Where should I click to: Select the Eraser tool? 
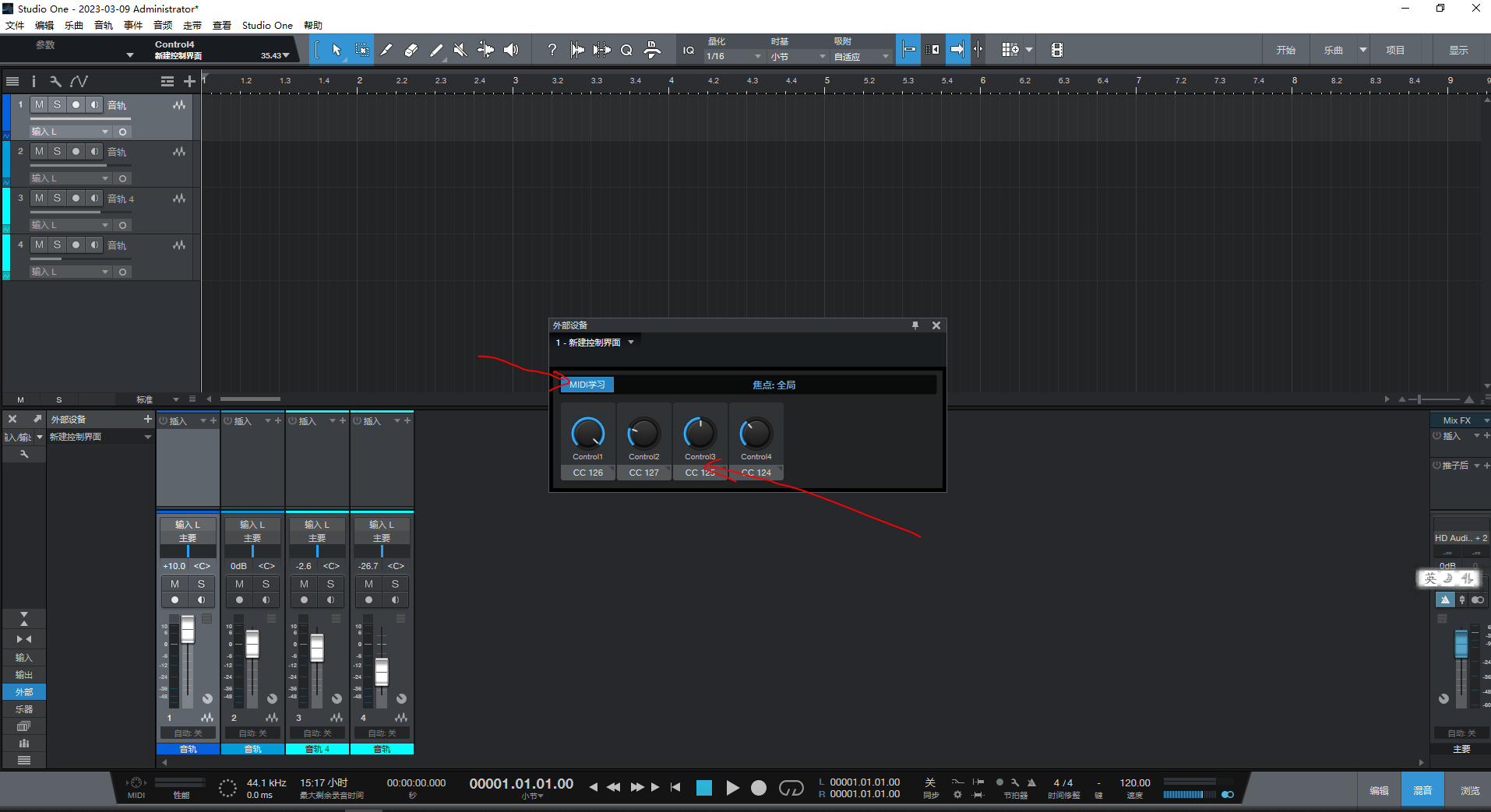click(411, 50)
